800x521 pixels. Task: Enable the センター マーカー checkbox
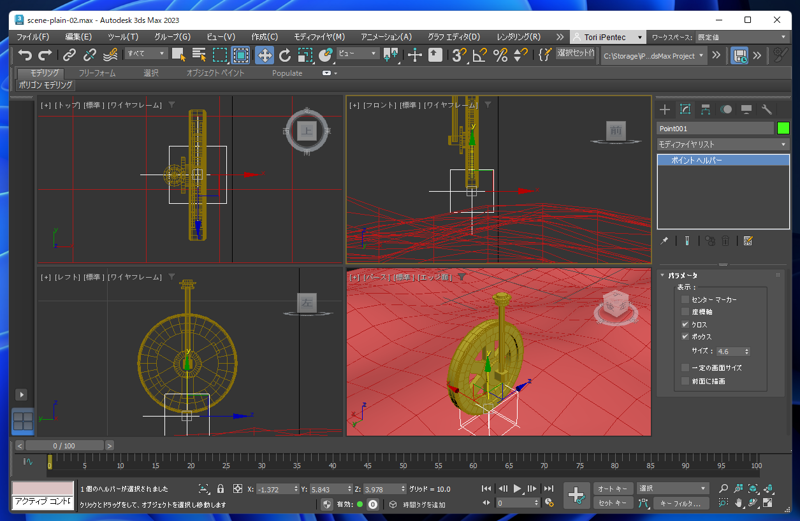[x=685, y=300]
